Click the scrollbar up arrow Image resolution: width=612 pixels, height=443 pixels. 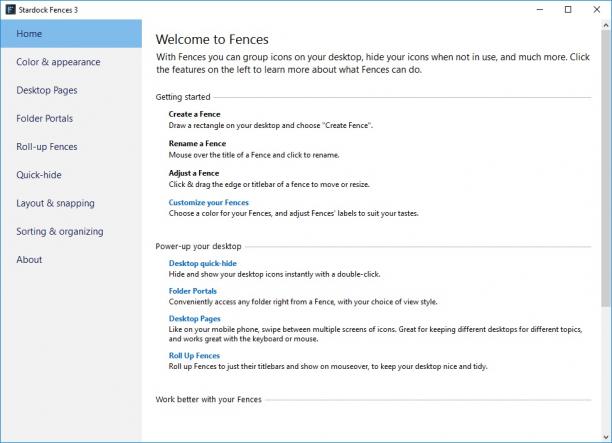606,25
